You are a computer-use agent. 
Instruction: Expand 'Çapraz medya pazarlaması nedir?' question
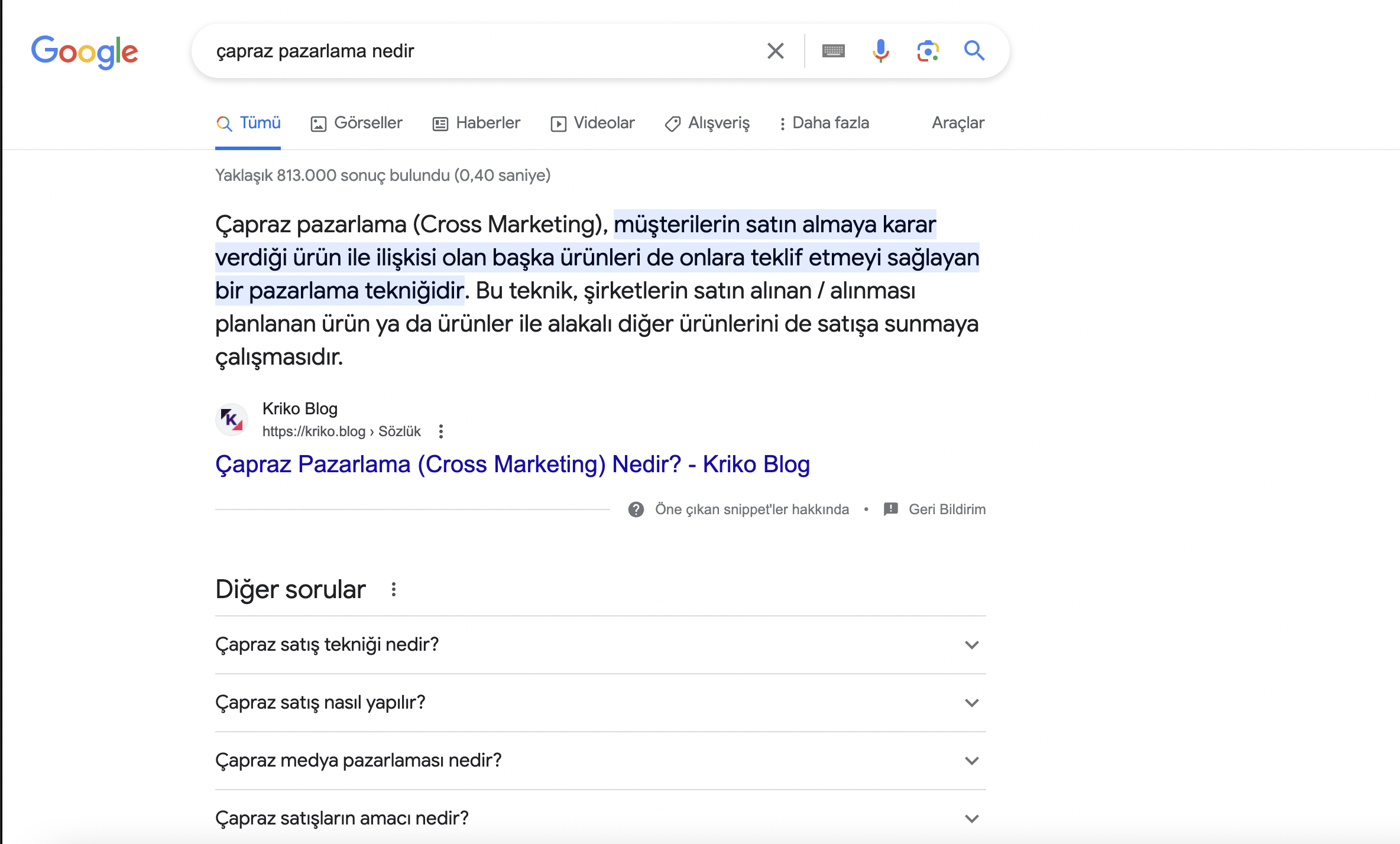[971, 761]
